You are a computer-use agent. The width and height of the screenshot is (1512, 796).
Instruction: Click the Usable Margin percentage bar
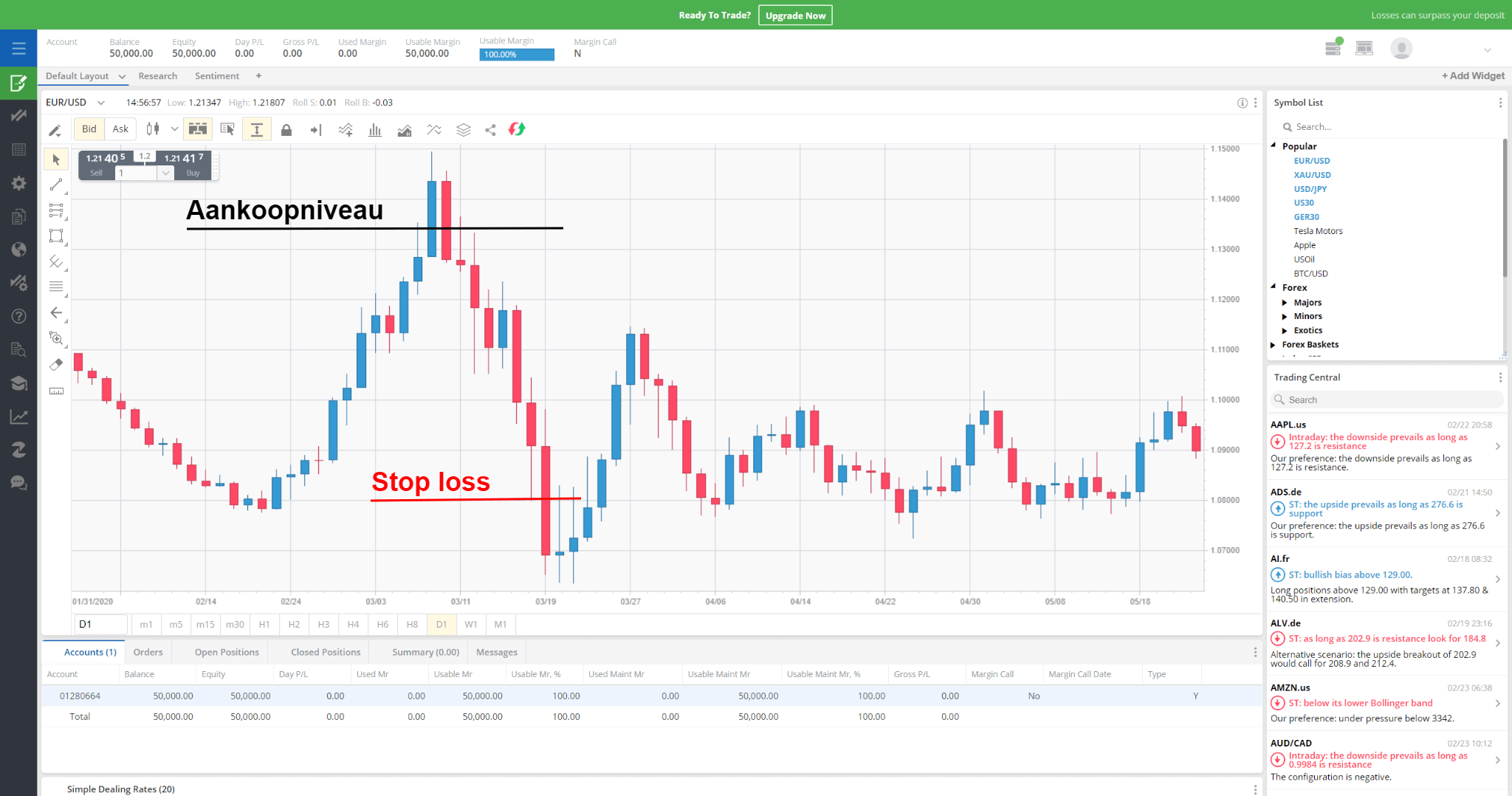tap(516, 54)
